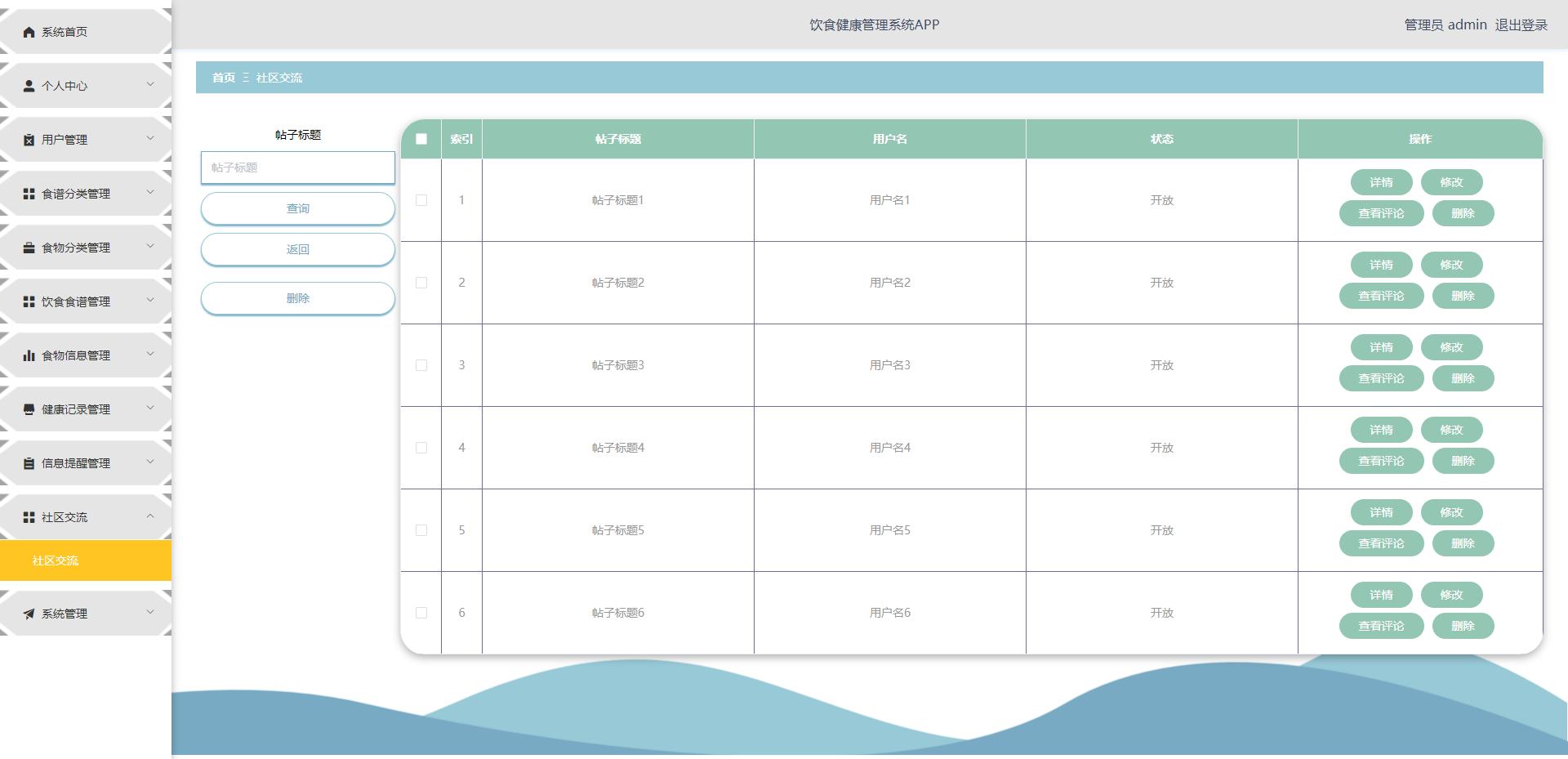Click the 社区交流 breadcrumb text
1568x759 pixels.
pos(279,78)
